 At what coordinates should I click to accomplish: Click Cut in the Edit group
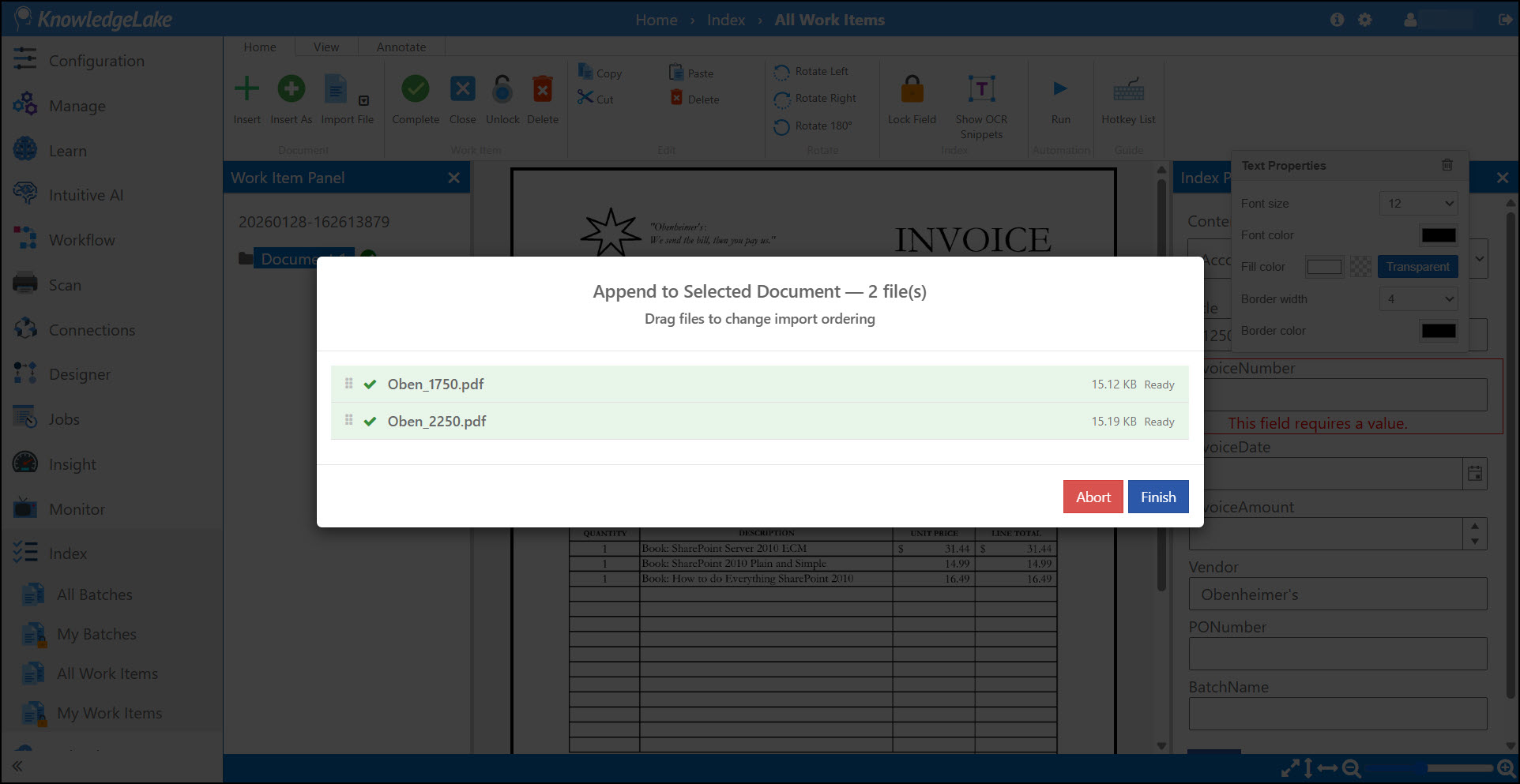click(x=596, y=99)
